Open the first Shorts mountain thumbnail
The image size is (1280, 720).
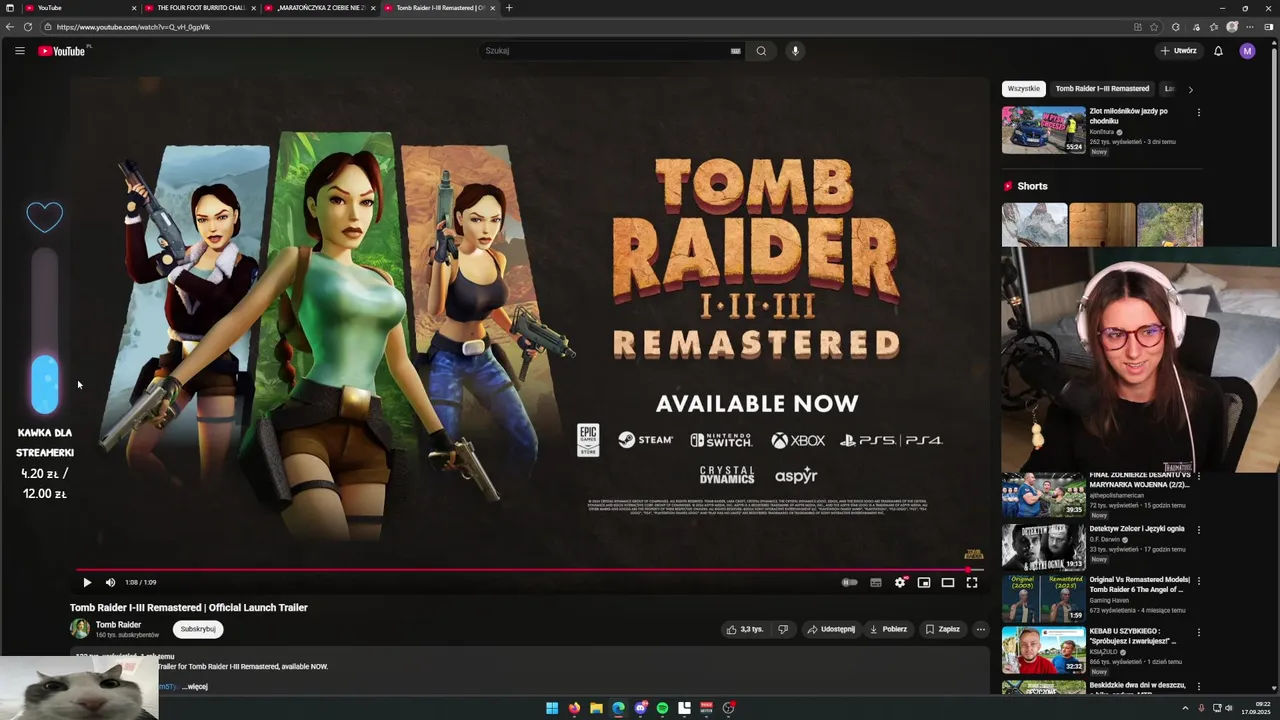1034,224
